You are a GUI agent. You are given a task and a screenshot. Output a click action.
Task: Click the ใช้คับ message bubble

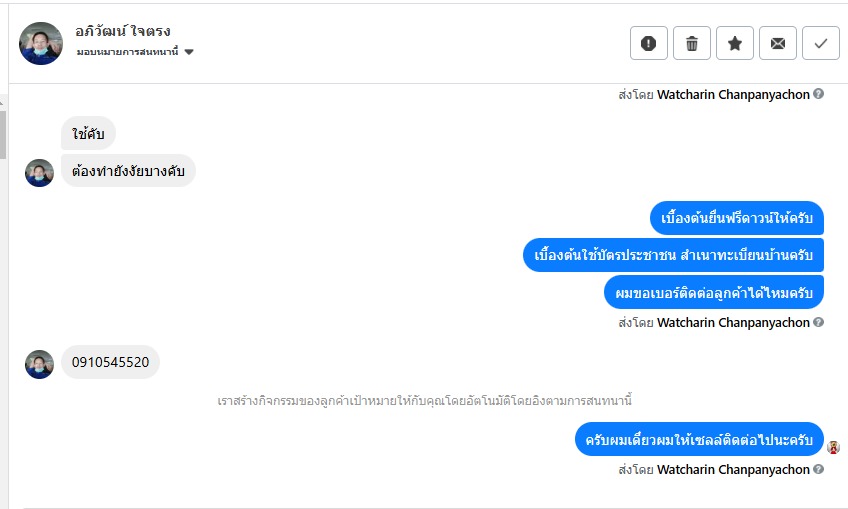[x=88, y=133]
